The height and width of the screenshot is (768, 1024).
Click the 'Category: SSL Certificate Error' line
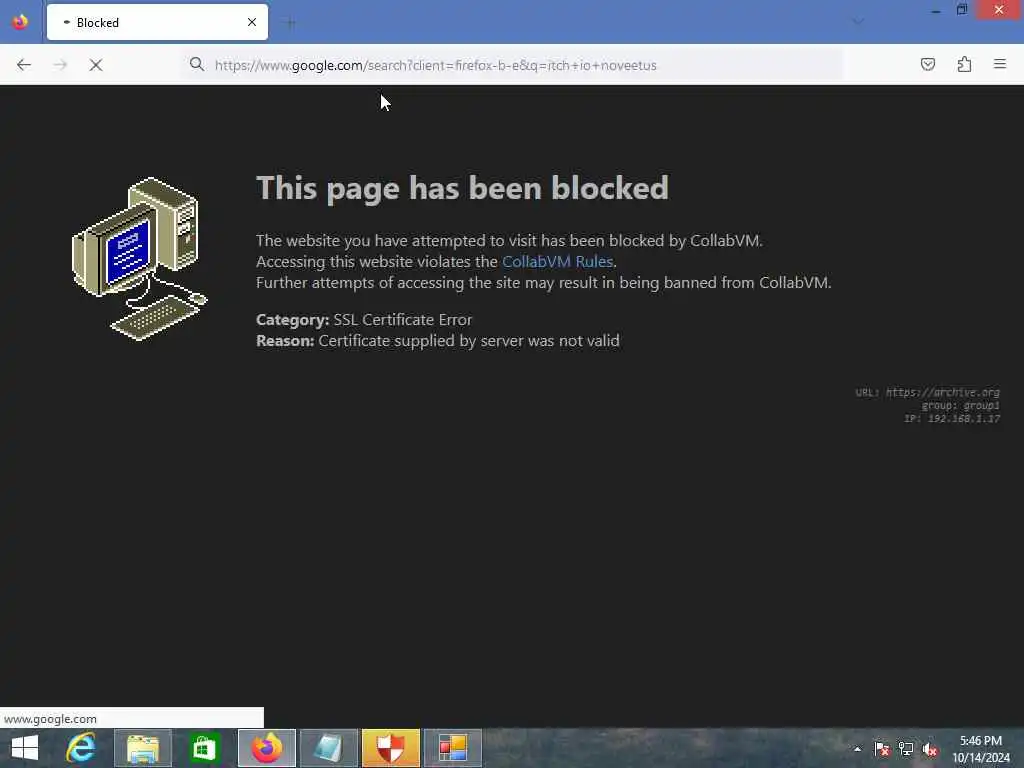(x=364, y=319)
